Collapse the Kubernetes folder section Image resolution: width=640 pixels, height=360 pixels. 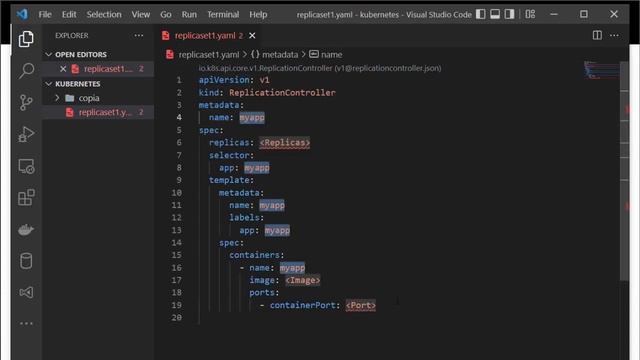[49, 84]
